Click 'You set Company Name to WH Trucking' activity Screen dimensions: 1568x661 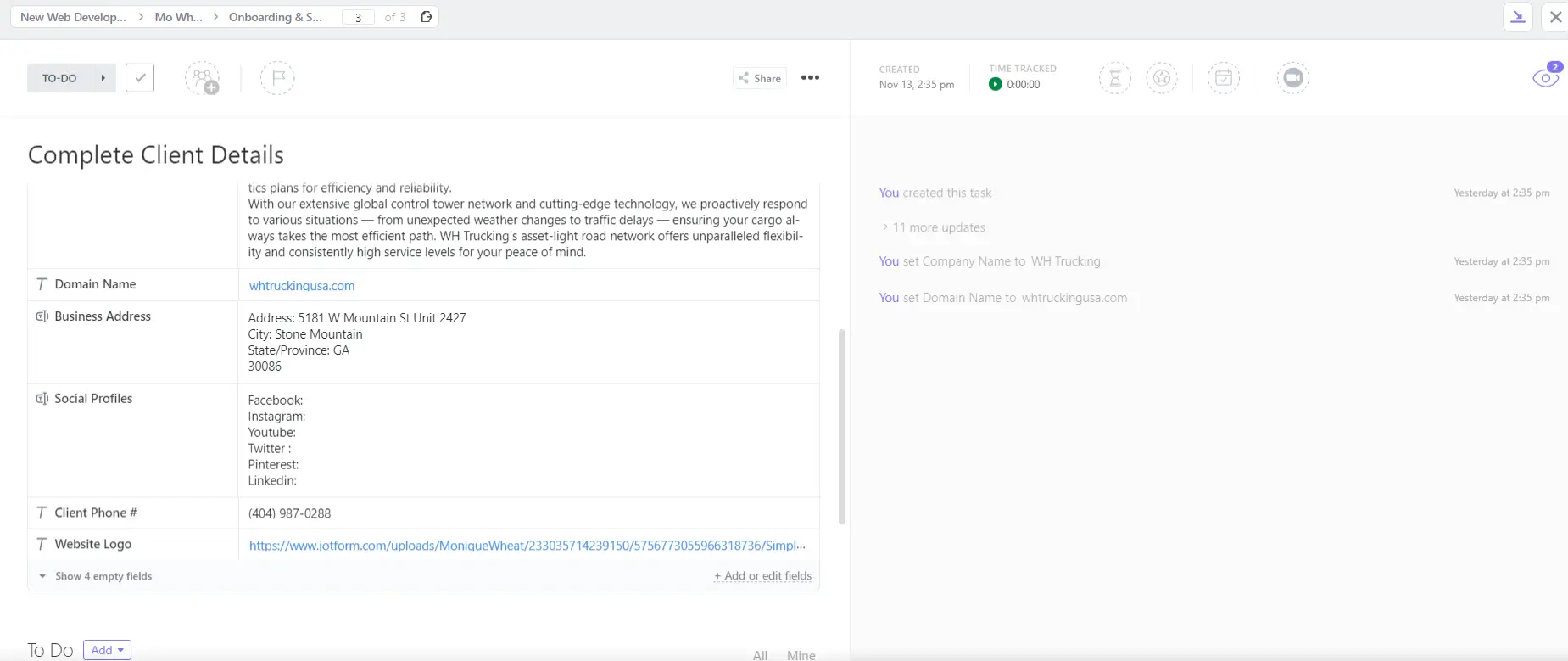tap(990, 261)
